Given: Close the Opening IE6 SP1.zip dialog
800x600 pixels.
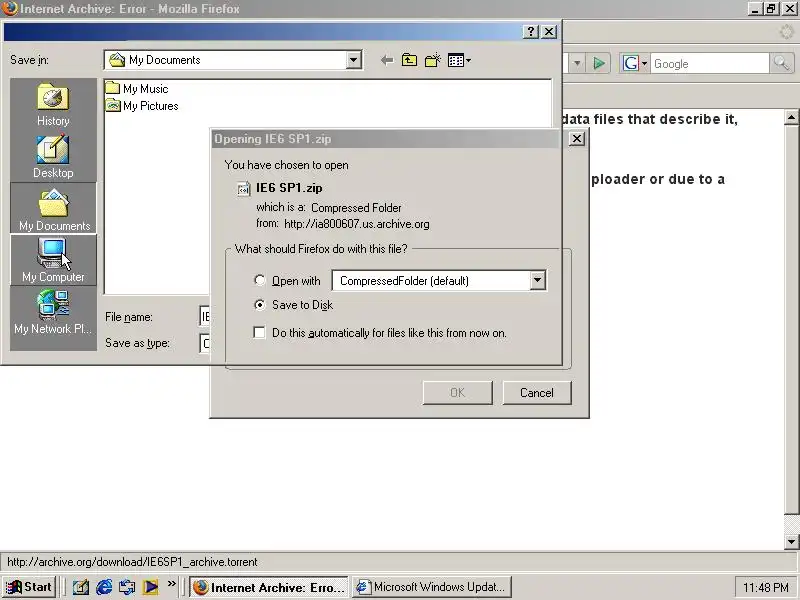Looking at the screenshot, I should pyautogui.click(x=577, y=139).
